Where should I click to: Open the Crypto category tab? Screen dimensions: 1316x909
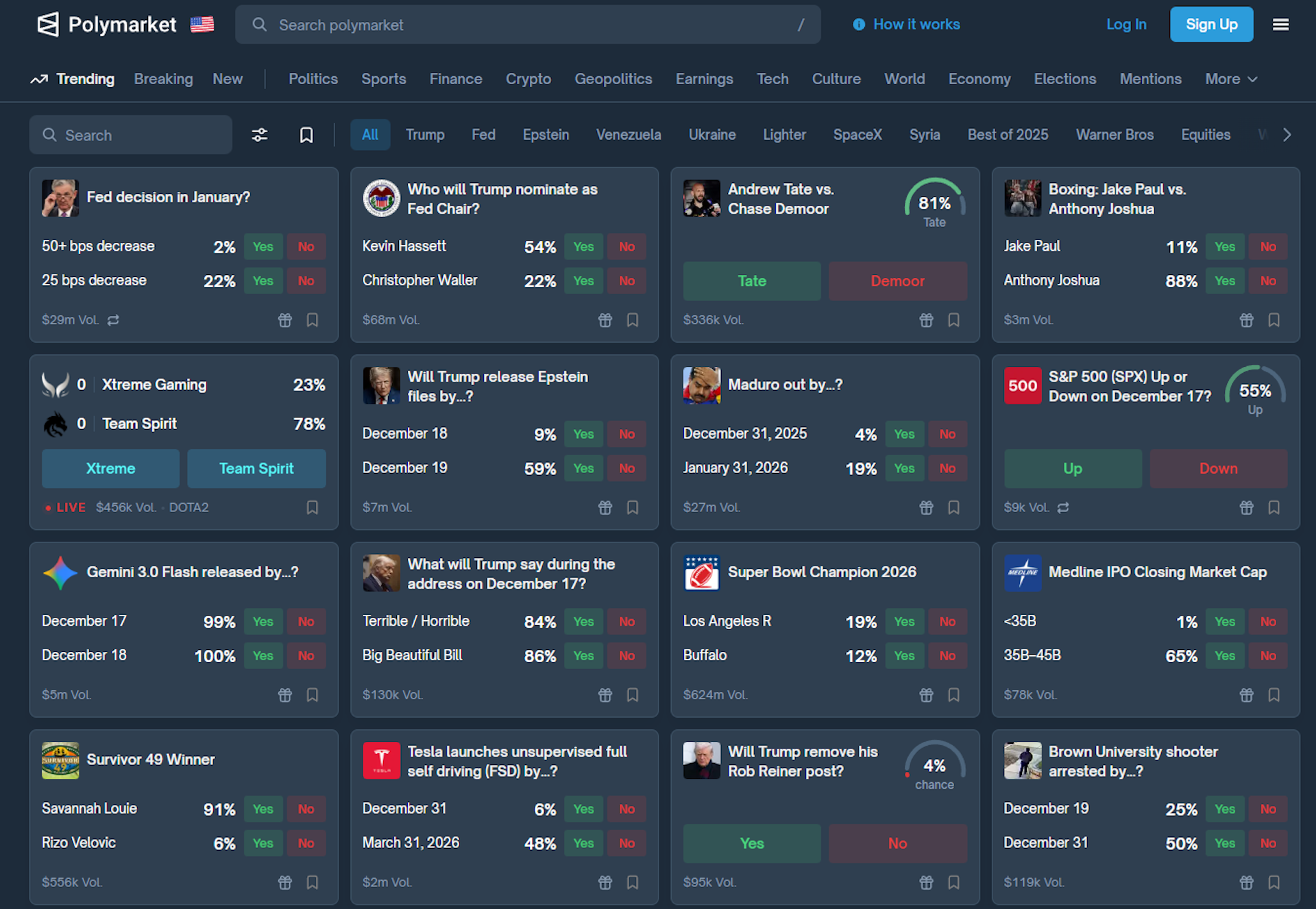point(528,79)
